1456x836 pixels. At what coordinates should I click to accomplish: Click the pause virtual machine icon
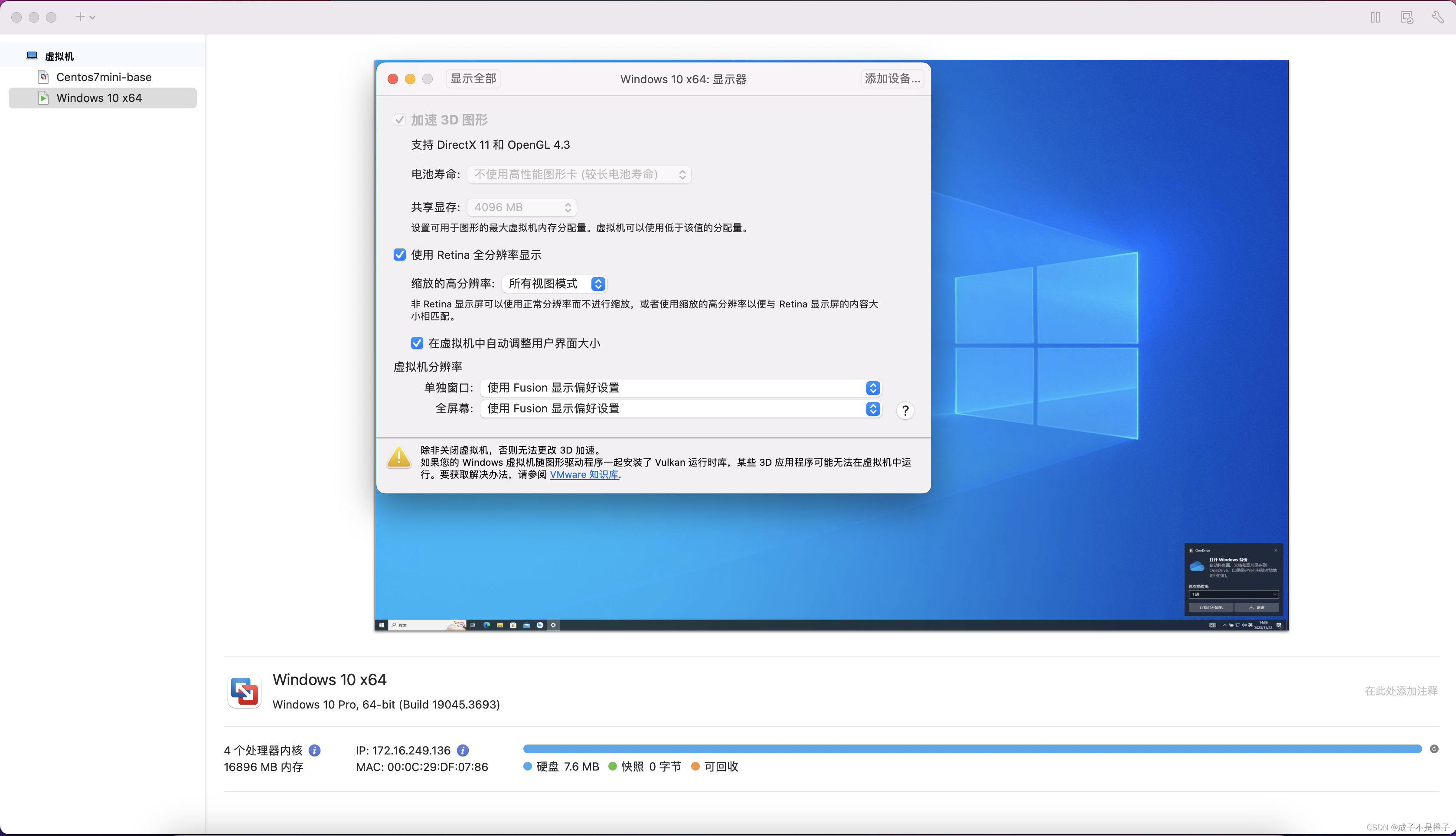tap(1375, 17)
